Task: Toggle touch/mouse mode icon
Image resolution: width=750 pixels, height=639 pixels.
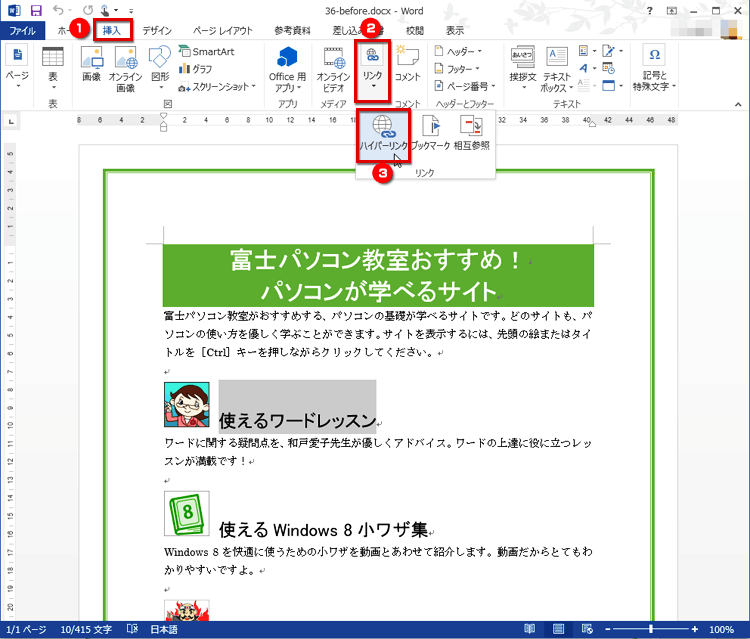Action: (105, 10)
